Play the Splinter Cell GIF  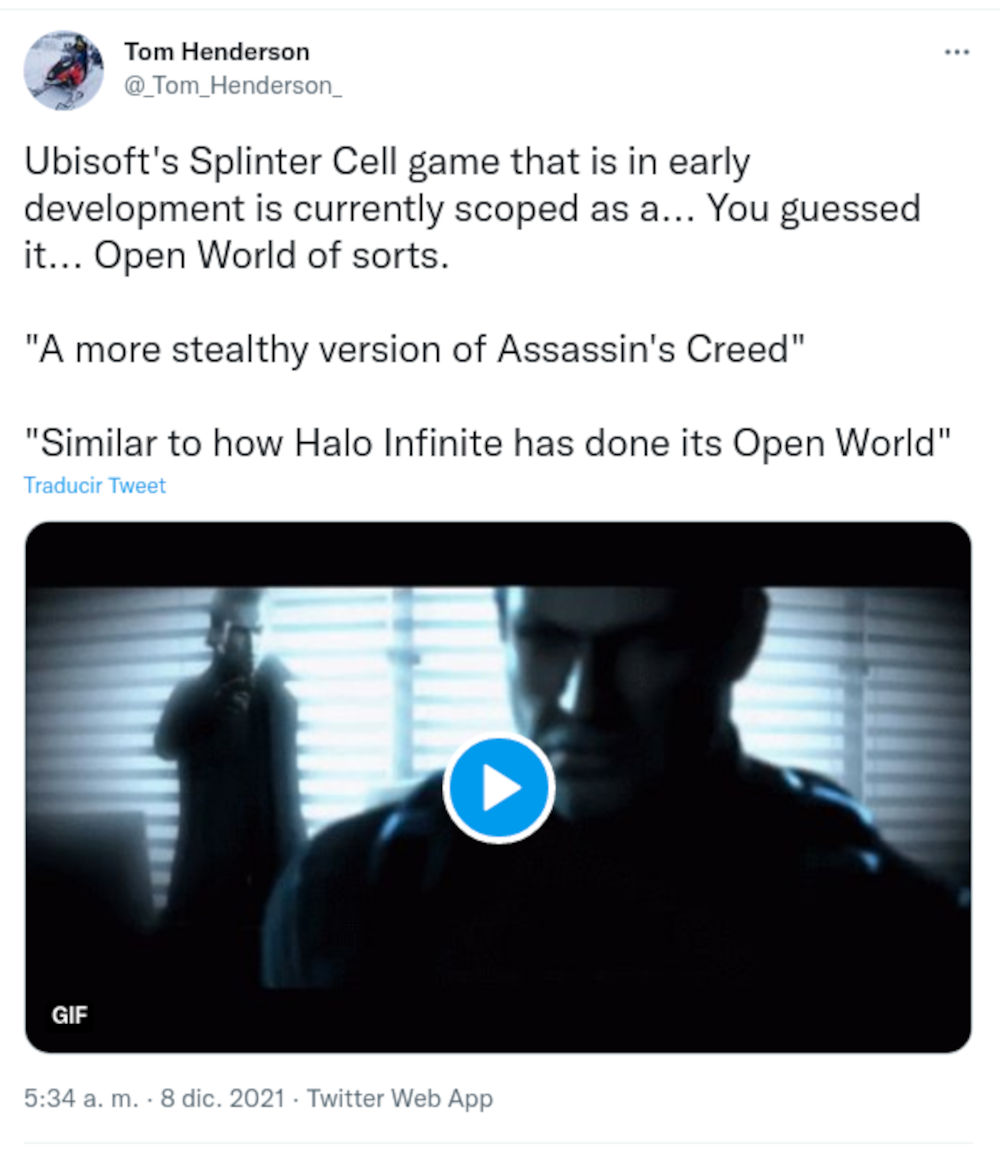499,788
